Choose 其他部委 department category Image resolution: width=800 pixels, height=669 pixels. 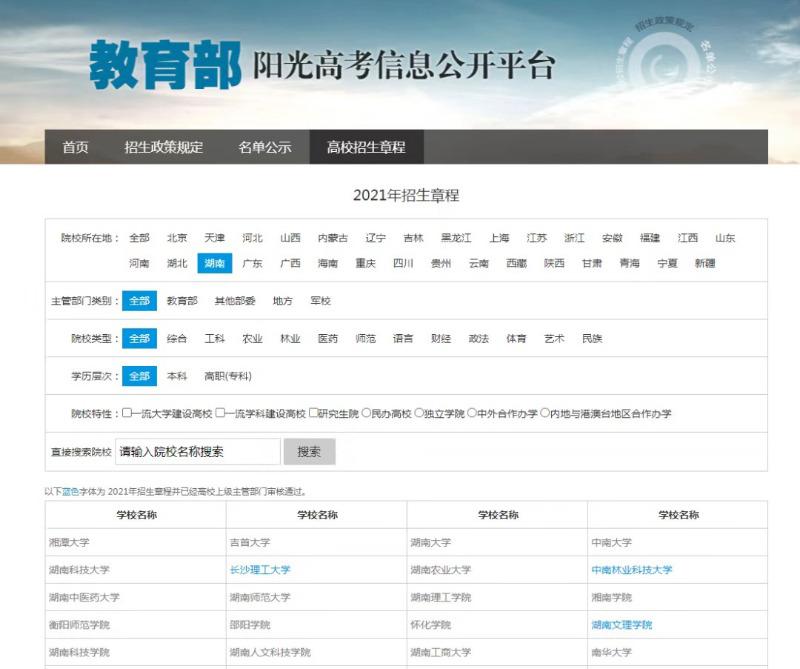(235, 301)
